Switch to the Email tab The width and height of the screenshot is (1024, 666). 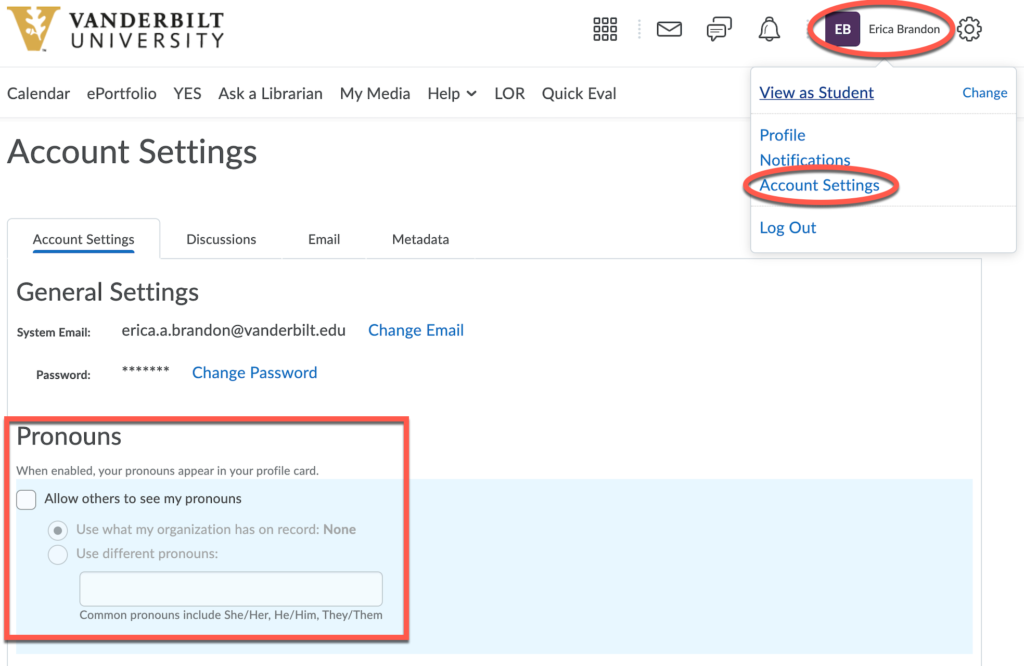pyautogui.click(x=324, y=240)
